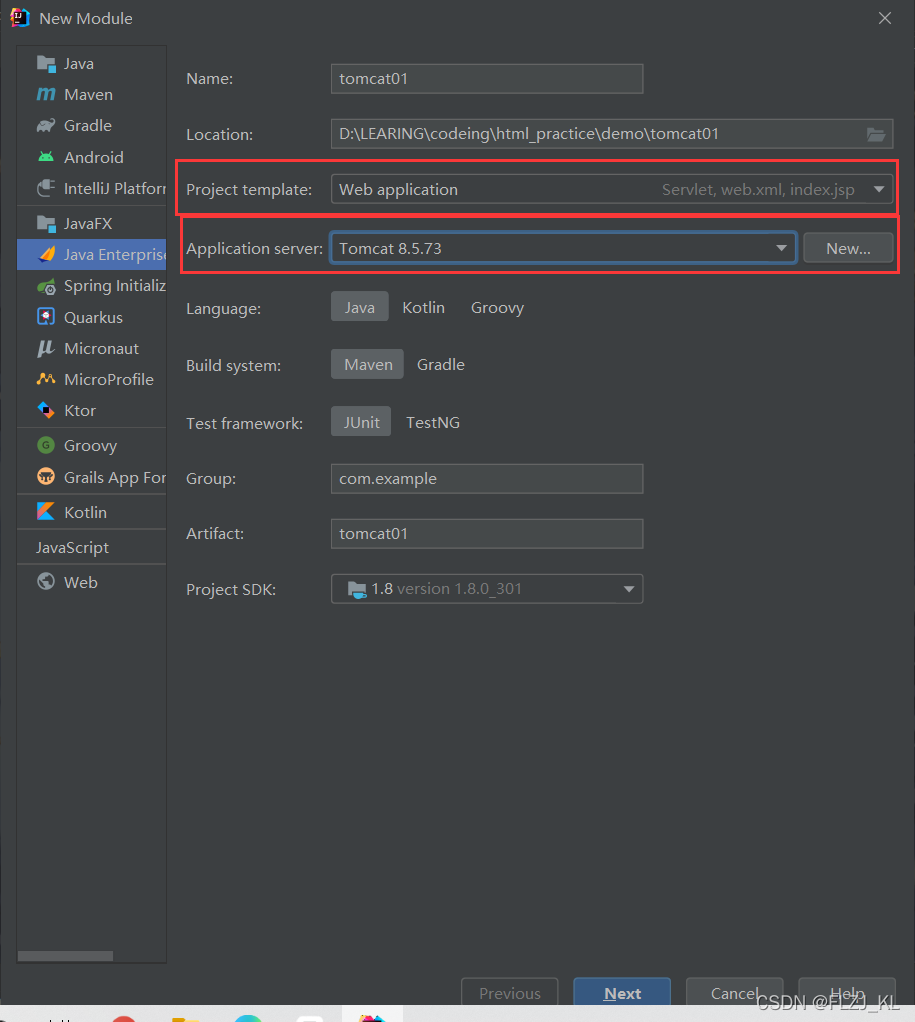Pick the Spring Initializr icon
Image resolution: width=915 pixels, height=1022 pixels.
(46, 286)
